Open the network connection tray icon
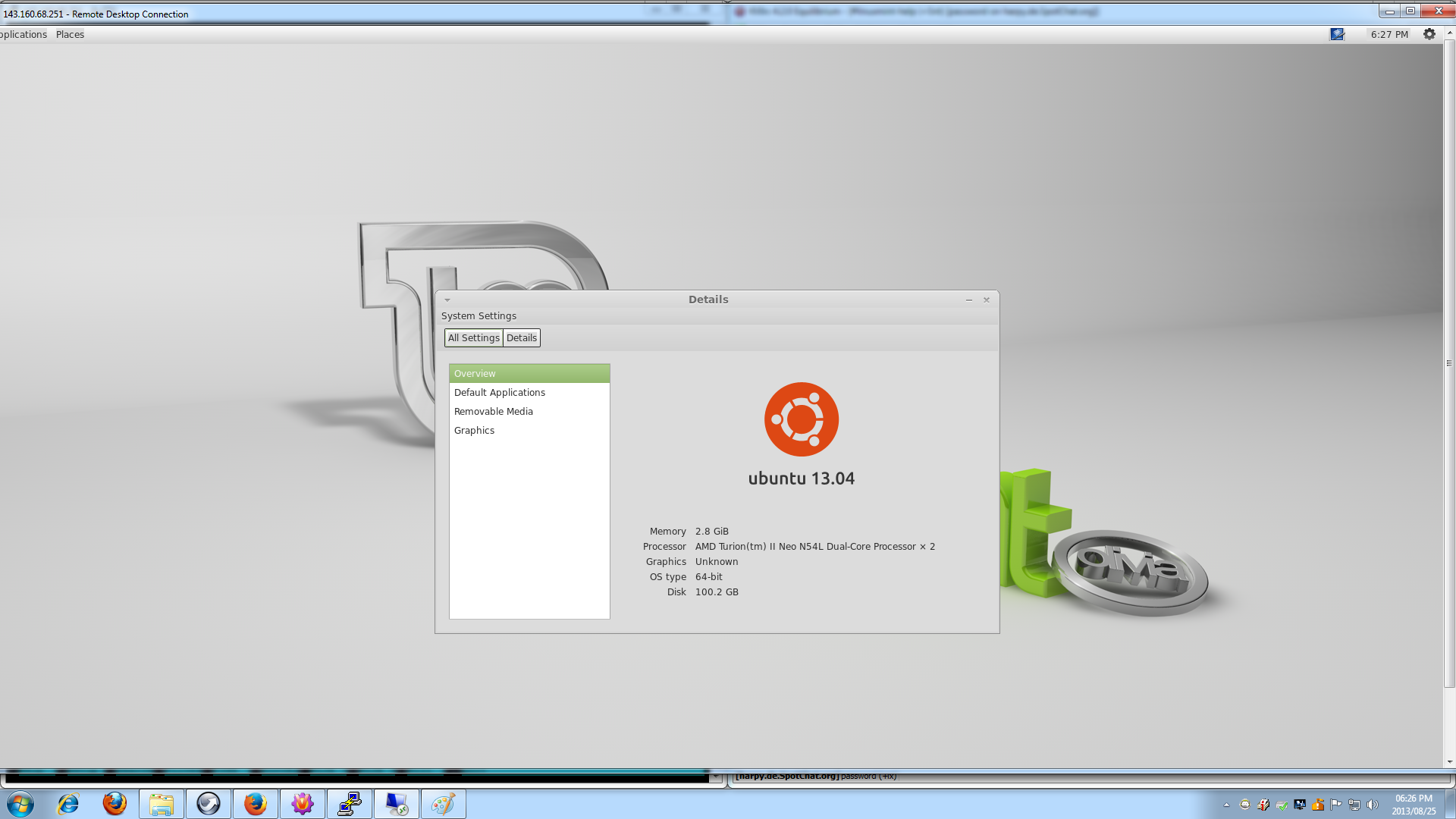Screen dimensions: 1456x819 click(x=1354, y=805)
